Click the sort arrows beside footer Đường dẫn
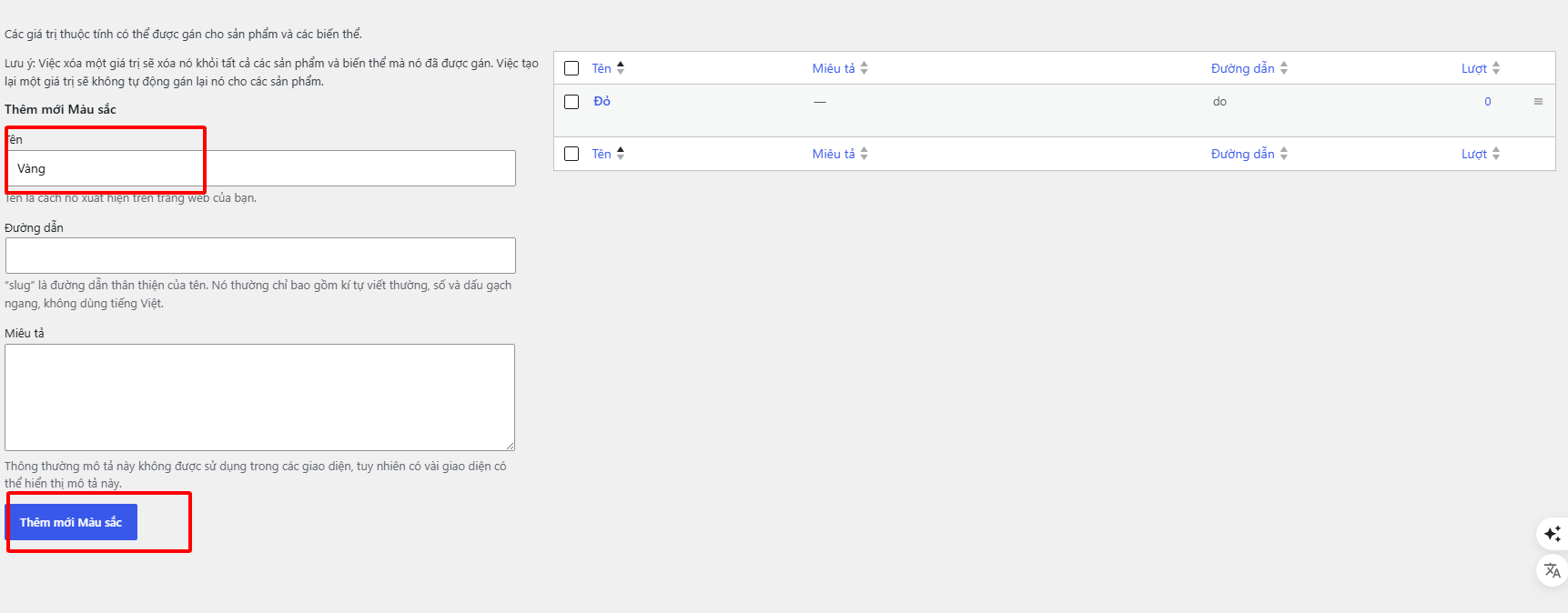This screenshot has width=1568, height=613. 1284,153
